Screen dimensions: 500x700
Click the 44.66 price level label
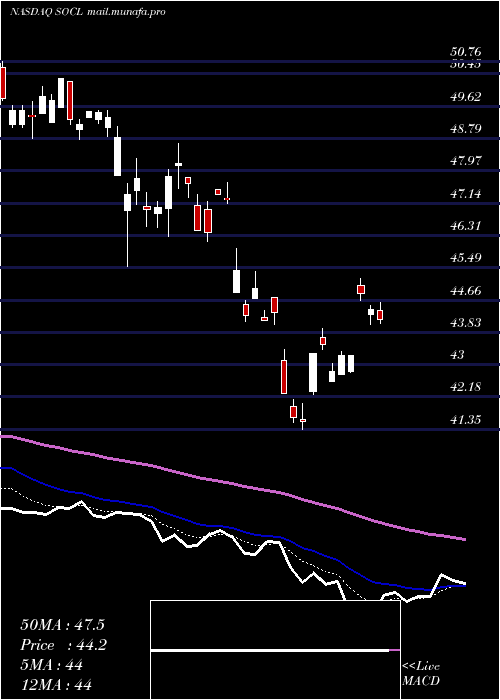(465, 291)
